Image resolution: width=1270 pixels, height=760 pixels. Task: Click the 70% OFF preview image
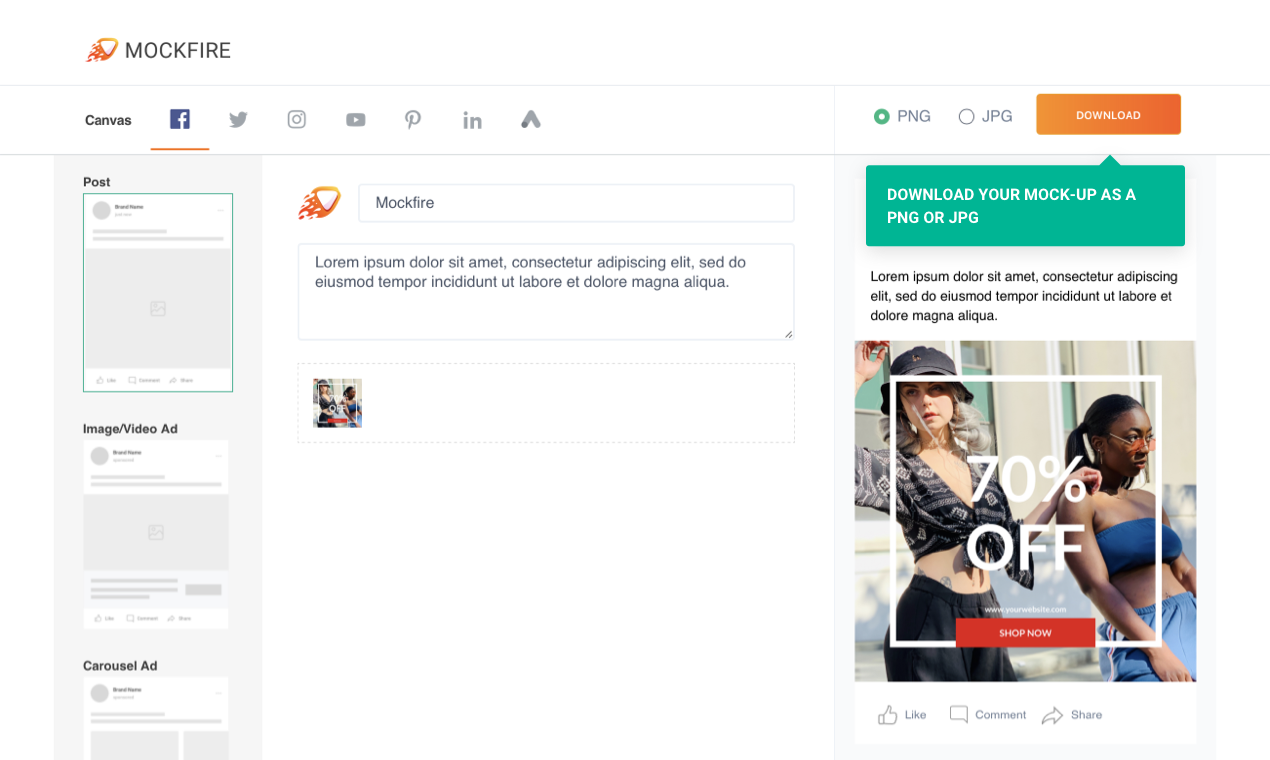[x=1025, y=511]
